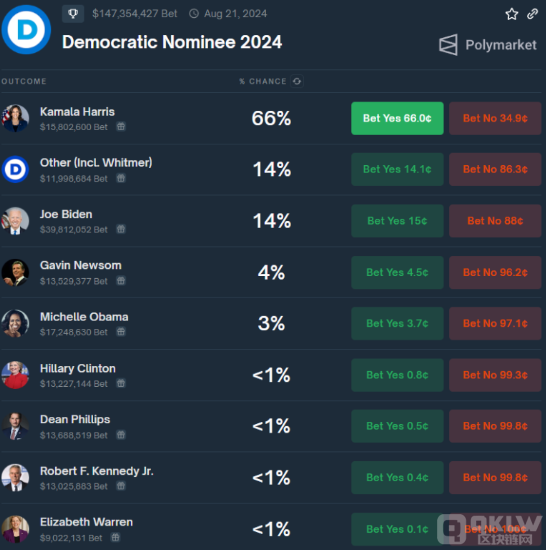Click Bet Yes 66.0¢ for Harris
This screenshot has width=546, height=550.
tap(397, 118)
